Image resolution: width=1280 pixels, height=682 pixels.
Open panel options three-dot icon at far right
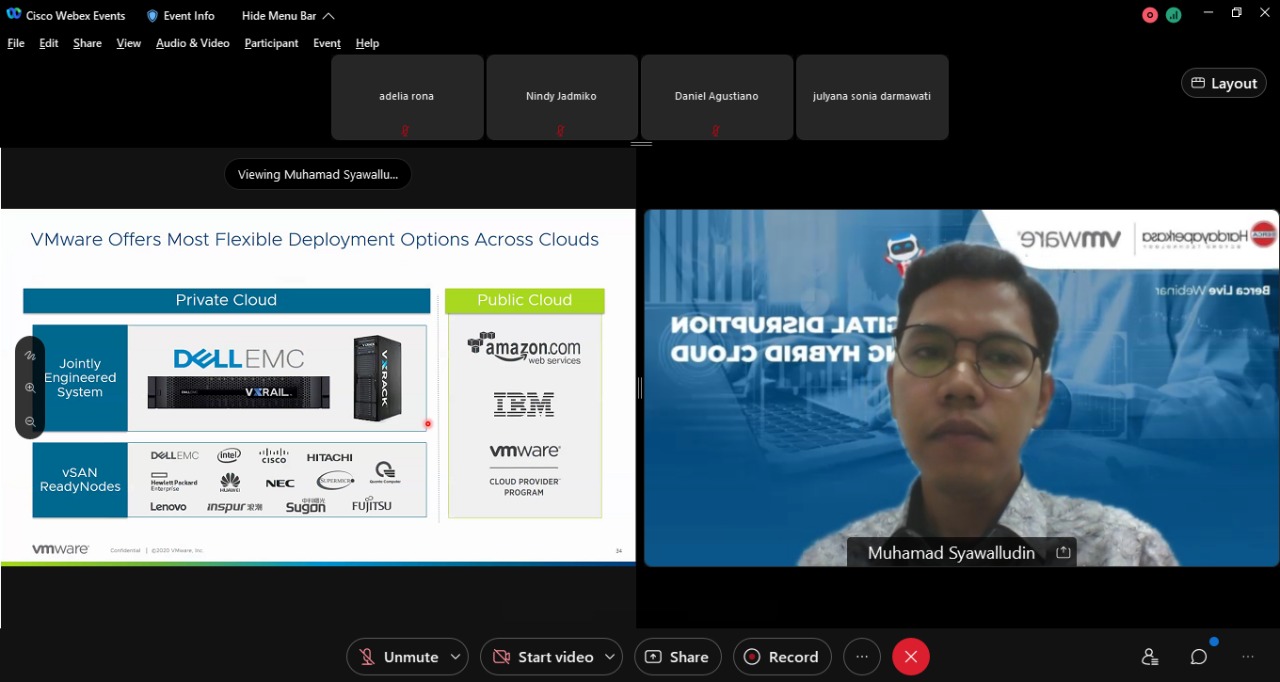1248,657
